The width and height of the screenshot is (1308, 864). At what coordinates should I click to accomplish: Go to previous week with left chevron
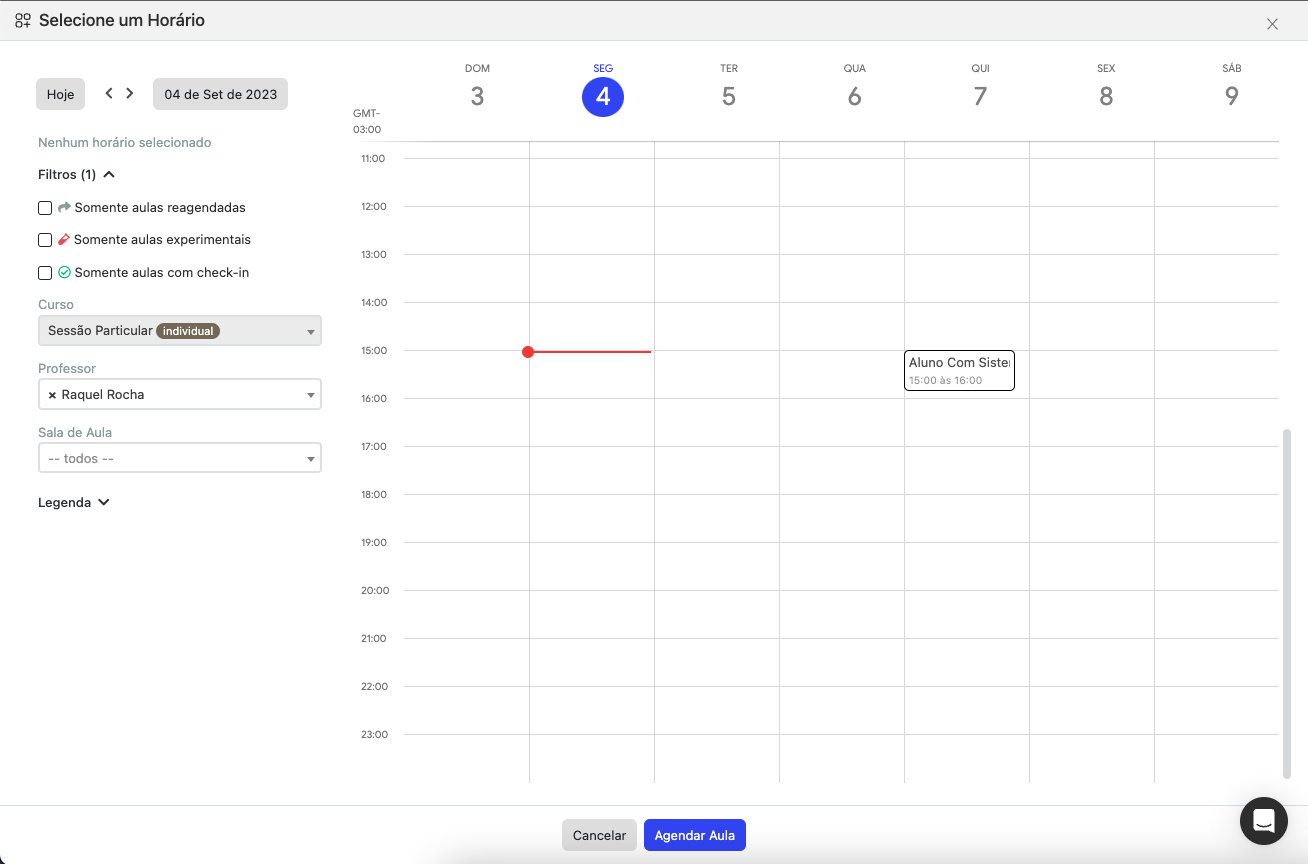click(x=109, y=93)
